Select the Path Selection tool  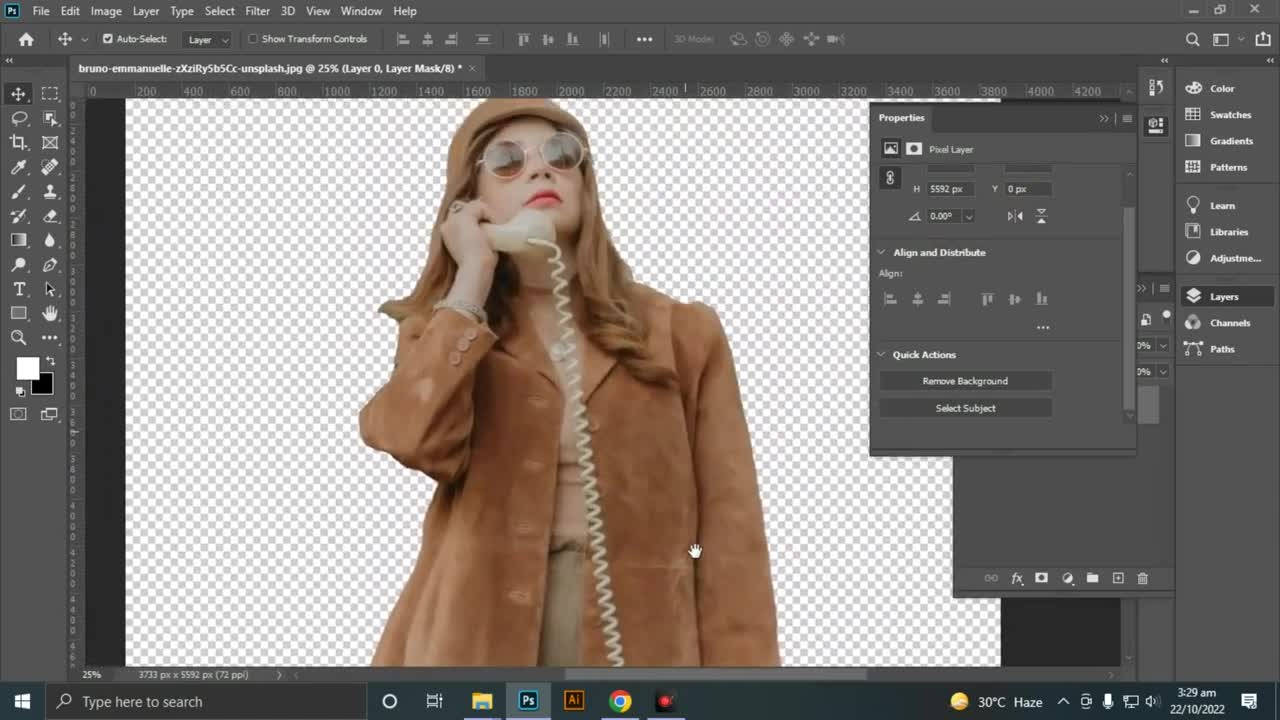tap(50, 289)
